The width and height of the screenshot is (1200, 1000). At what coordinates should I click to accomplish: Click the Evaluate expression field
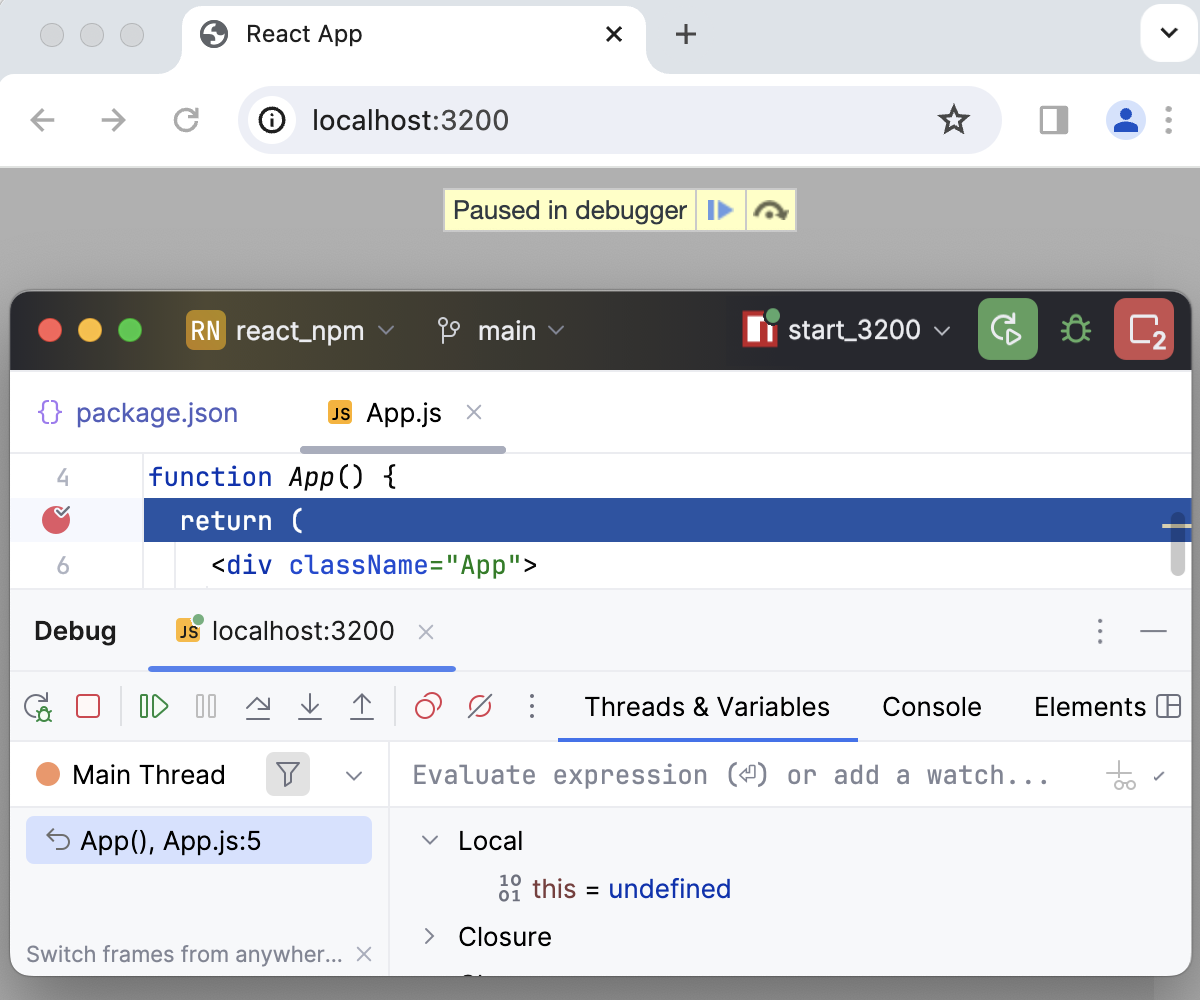[700, 774]
